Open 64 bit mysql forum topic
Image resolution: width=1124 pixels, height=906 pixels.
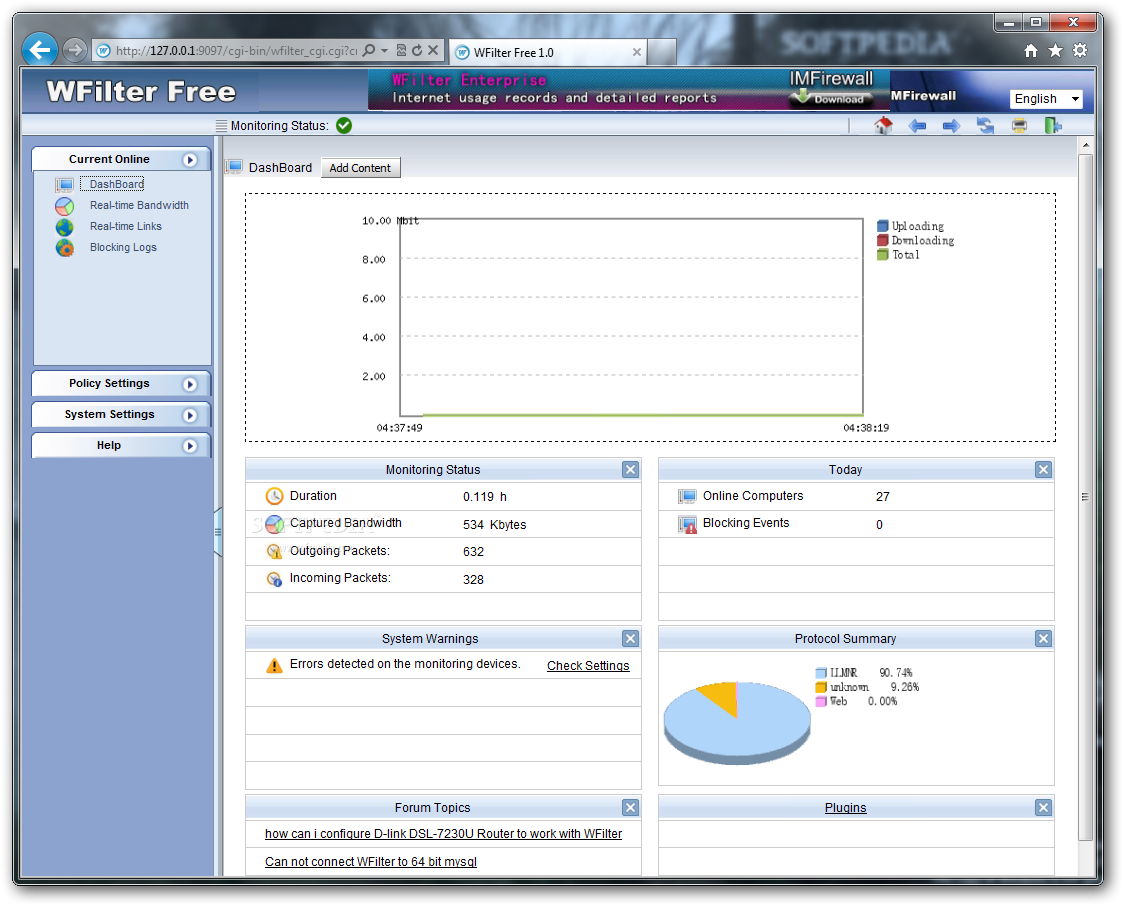pos(371,862)
